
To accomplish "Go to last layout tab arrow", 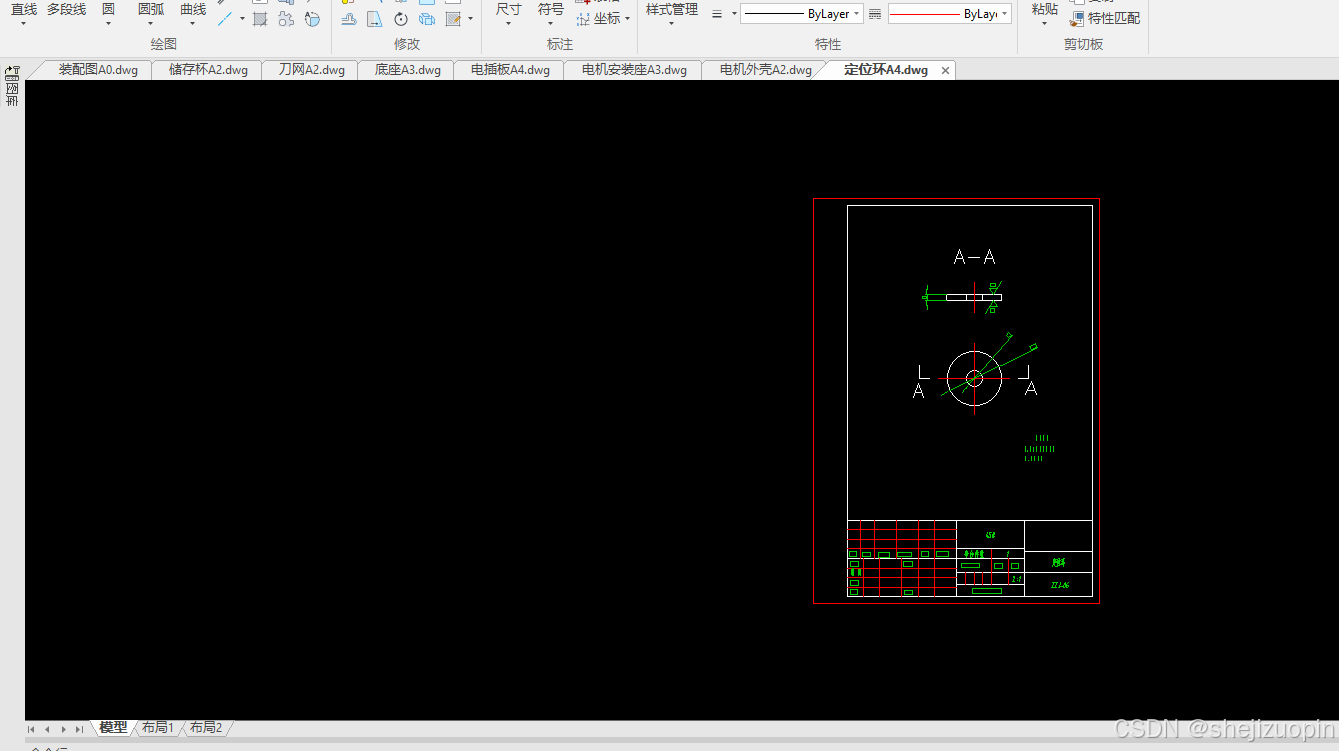I will 79,729.
